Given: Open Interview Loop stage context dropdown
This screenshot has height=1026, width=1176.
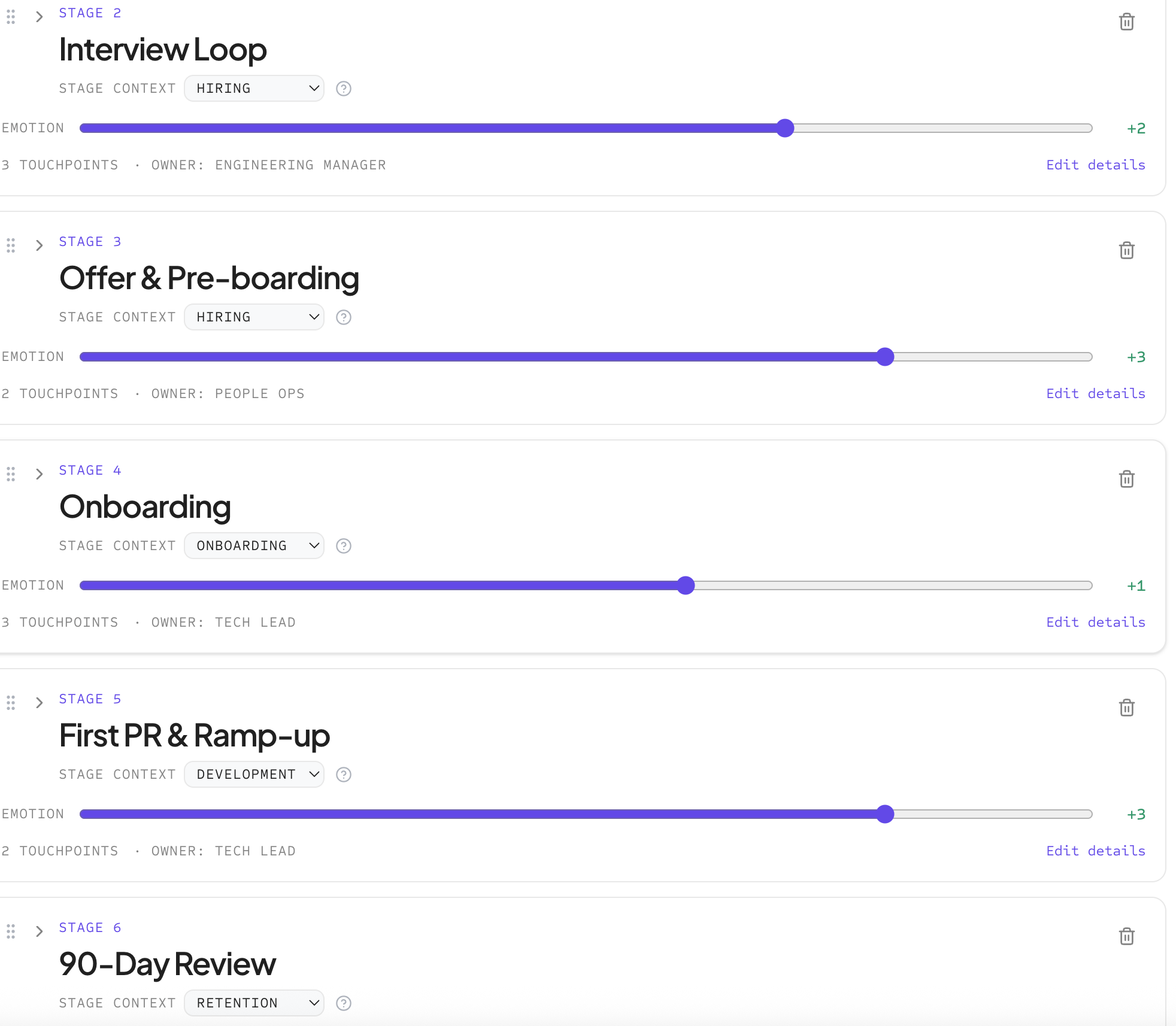Looking at the screenshot, I should [254, 89].
